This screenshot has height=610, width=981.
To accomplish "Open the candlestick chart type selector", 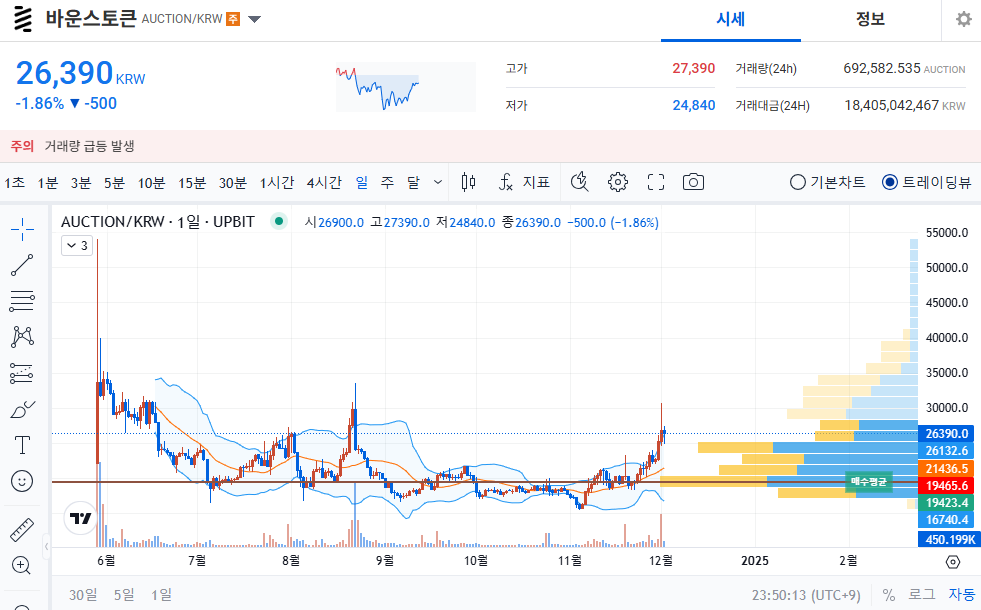I will (x=468, y=182).
